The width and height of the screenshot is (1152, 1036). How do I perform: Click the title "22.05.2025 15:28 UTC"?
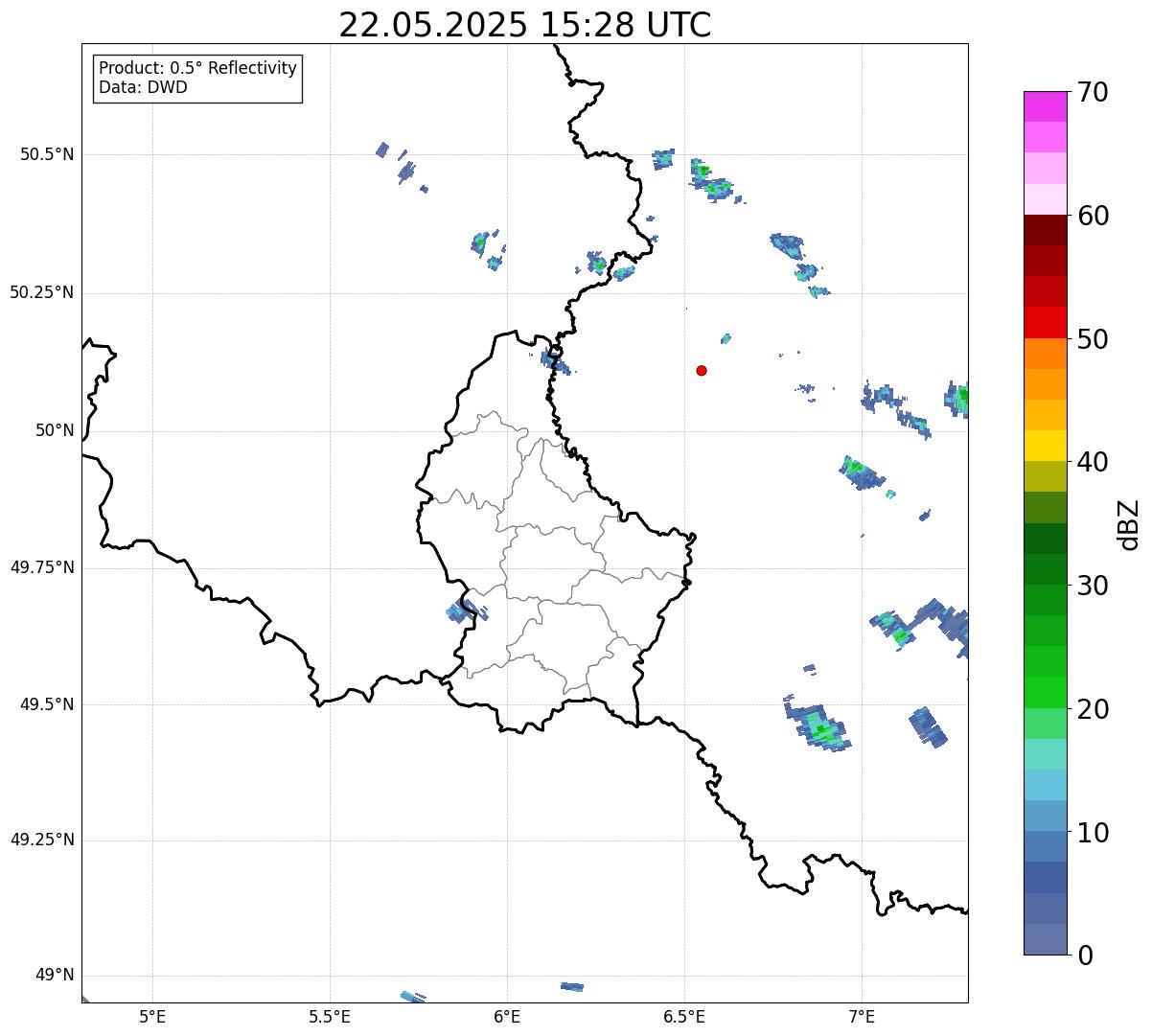pos(525,25)
